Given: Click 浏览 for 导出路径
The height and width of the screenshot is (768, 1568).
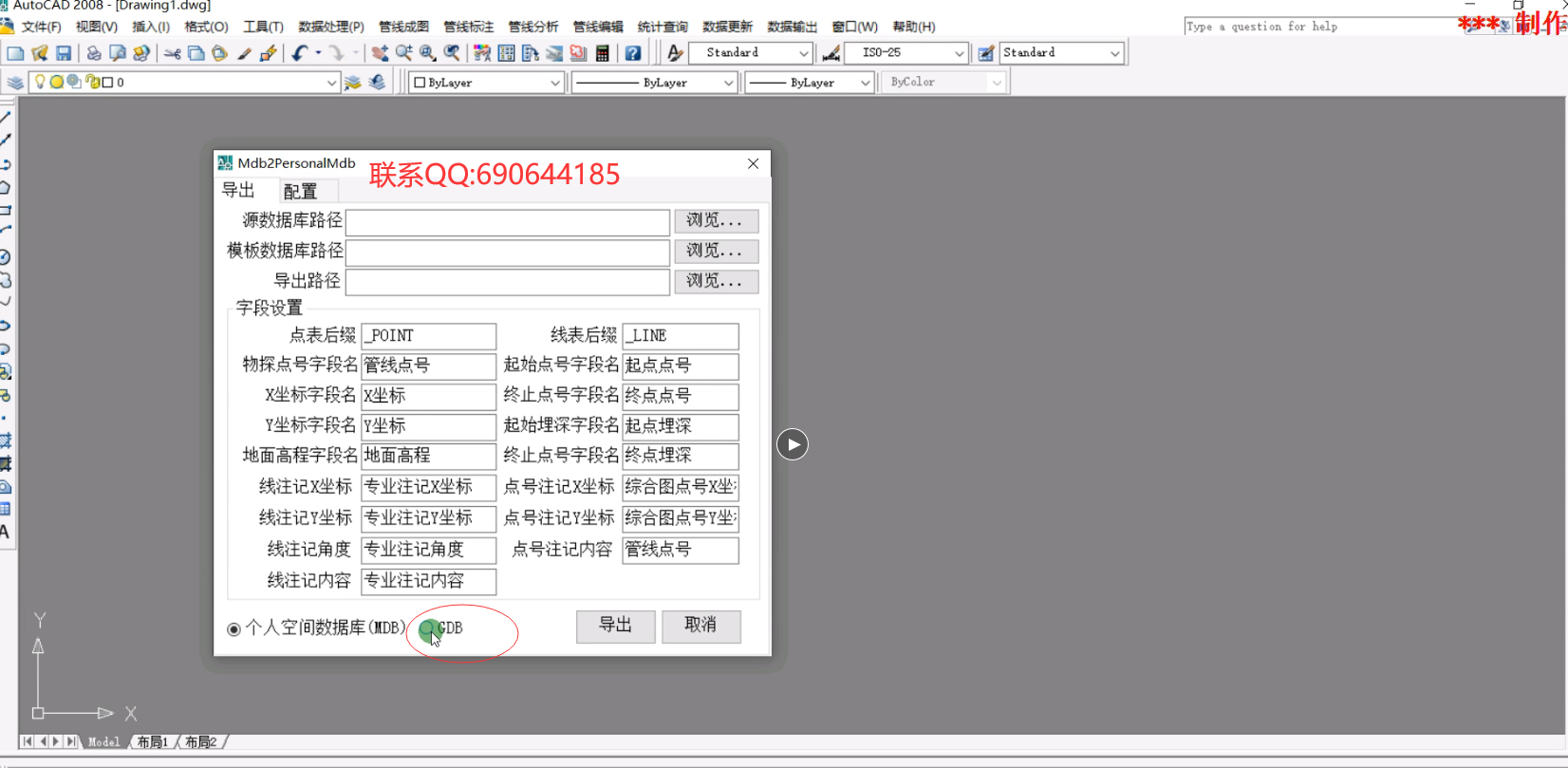Looking at the screenshot, I should (x=716, y=282).
